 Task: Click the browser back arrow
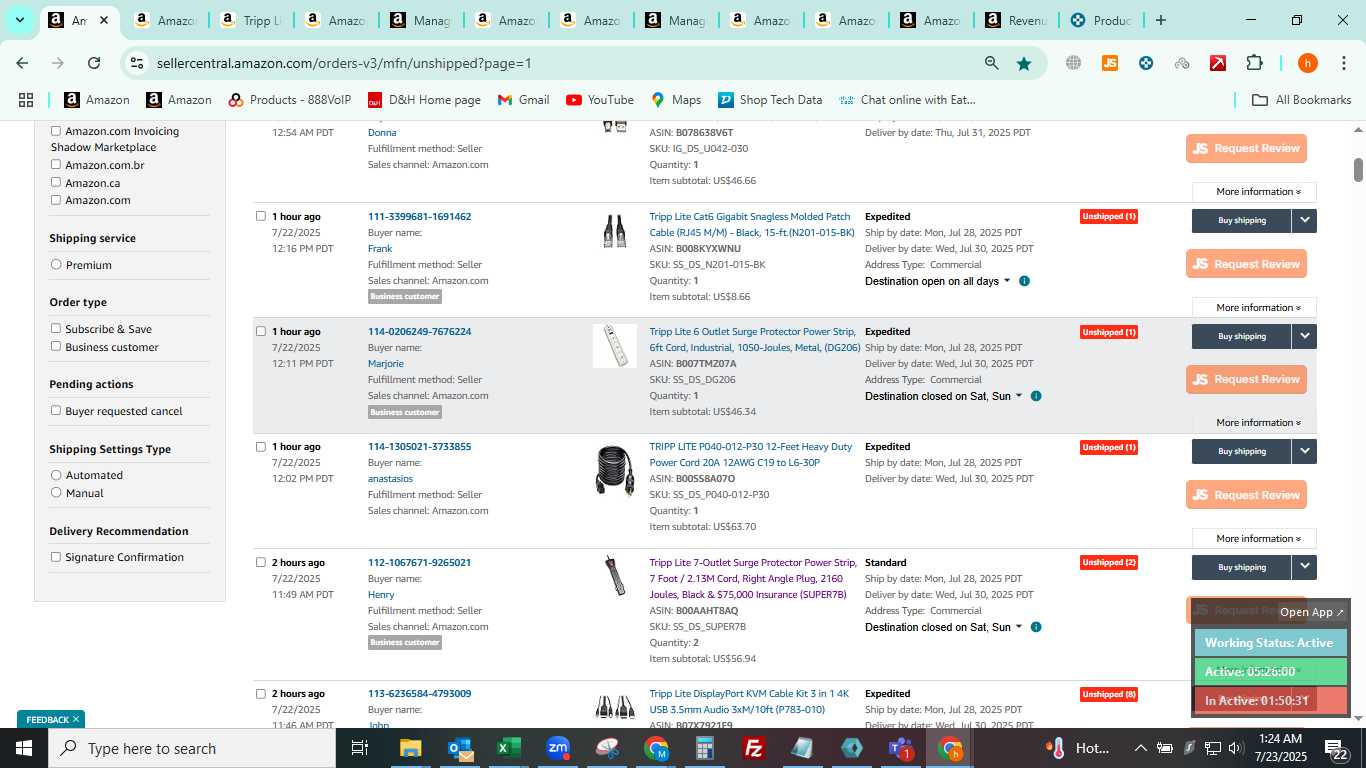click(22, 63)
